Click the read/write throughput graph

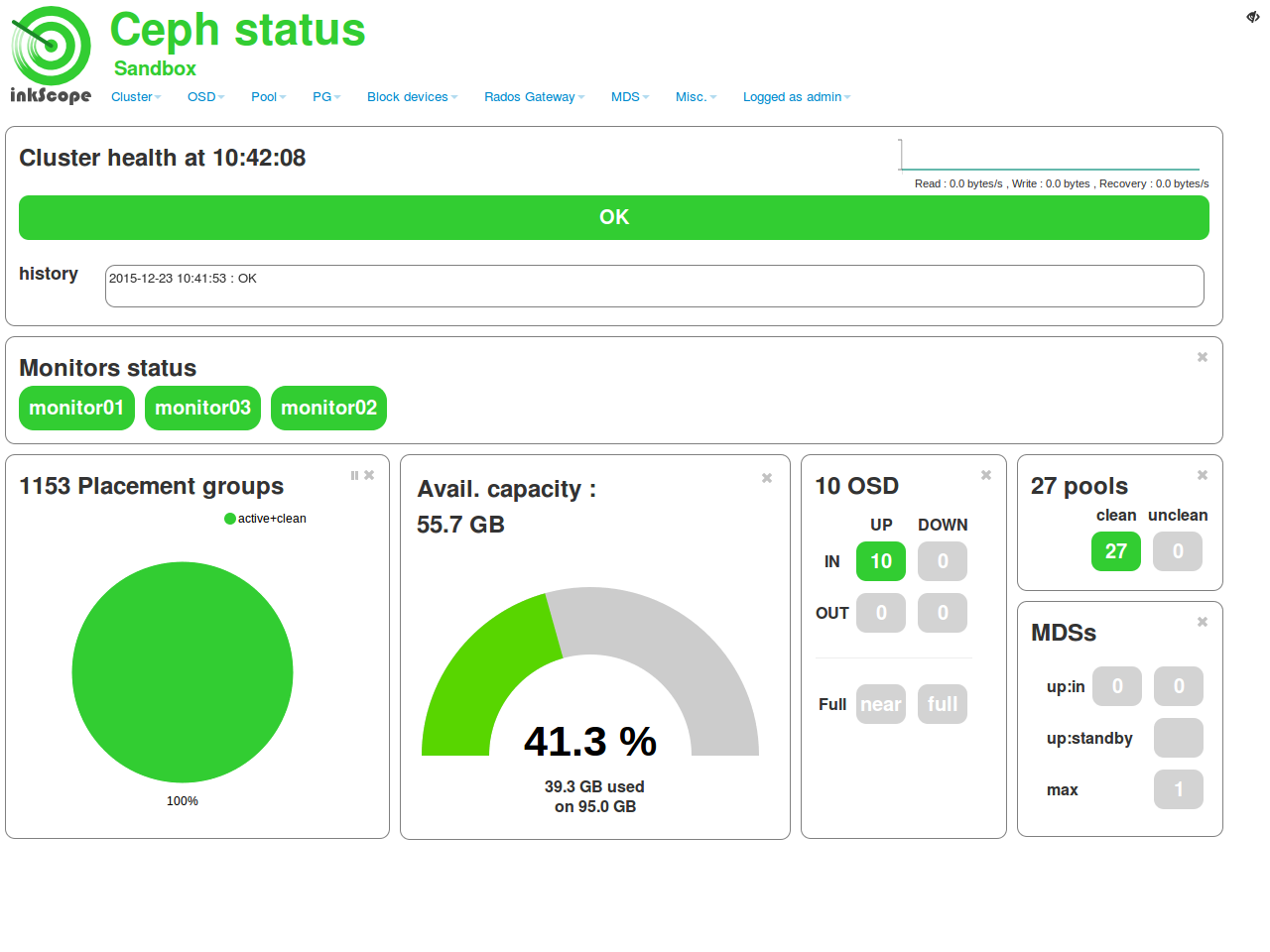pyautogui.click(x=1050, y=155)
